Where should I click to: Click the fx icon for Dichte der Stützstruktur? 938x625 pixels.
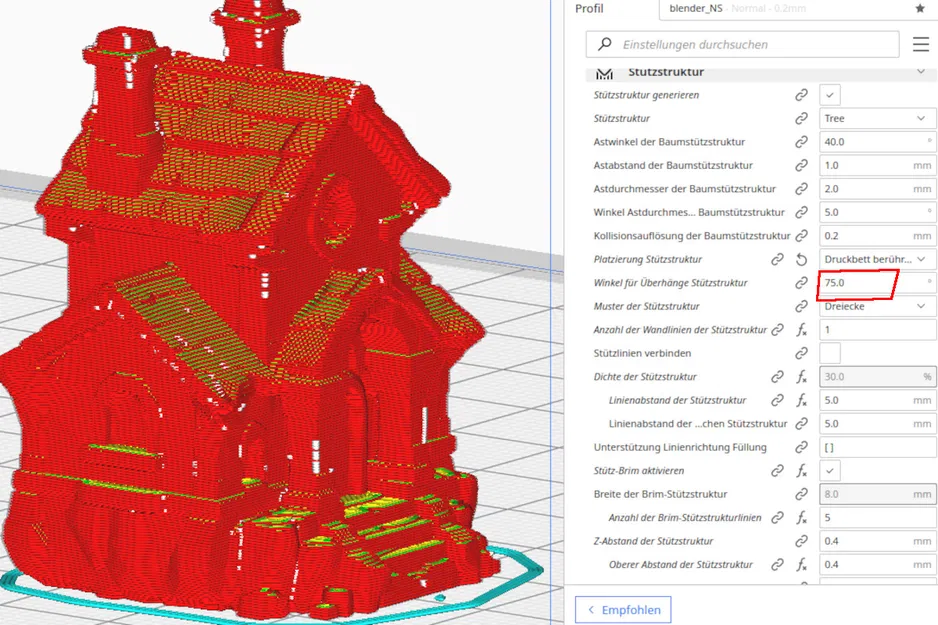pos(802,377)
